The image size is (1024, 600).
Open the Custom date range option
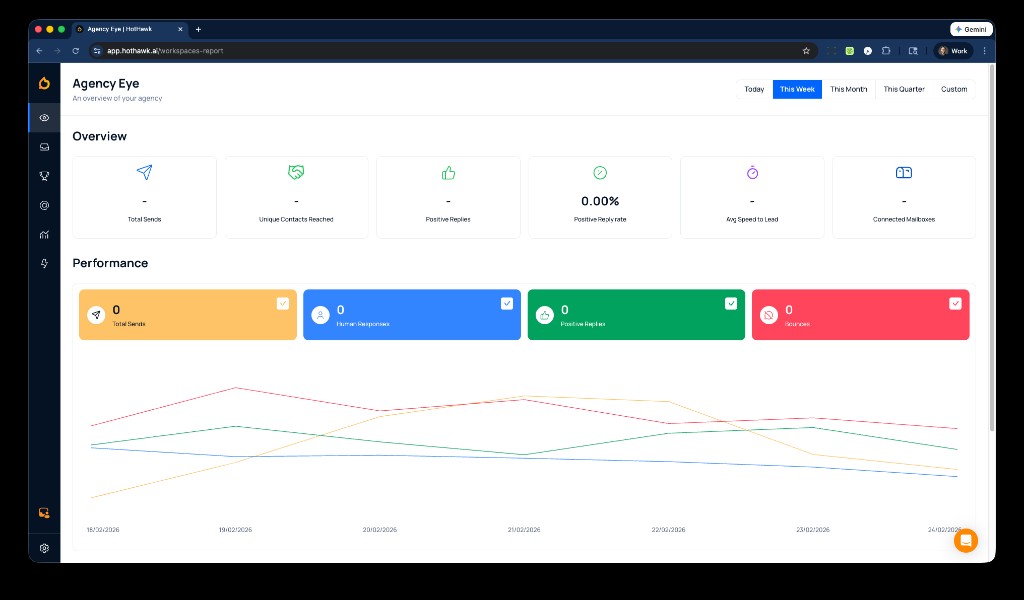[954, 89]
